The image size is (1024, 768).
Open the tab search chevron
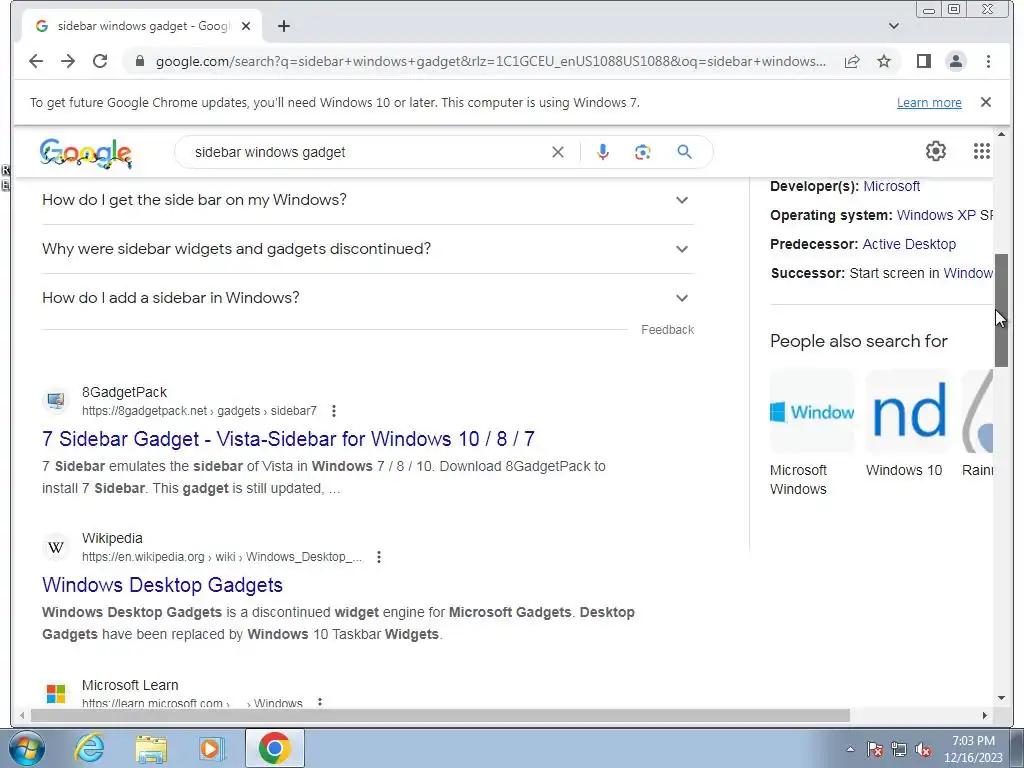pos(894,26)
